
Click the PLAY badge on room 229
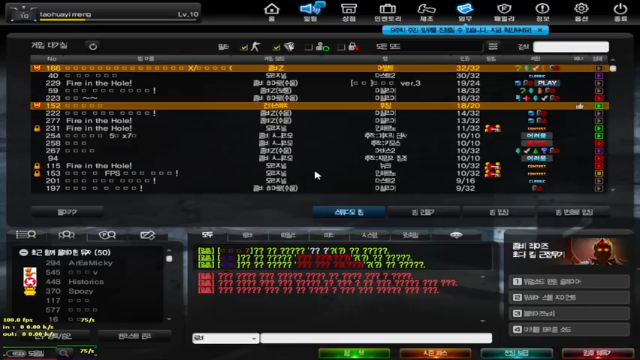point(547,83)
